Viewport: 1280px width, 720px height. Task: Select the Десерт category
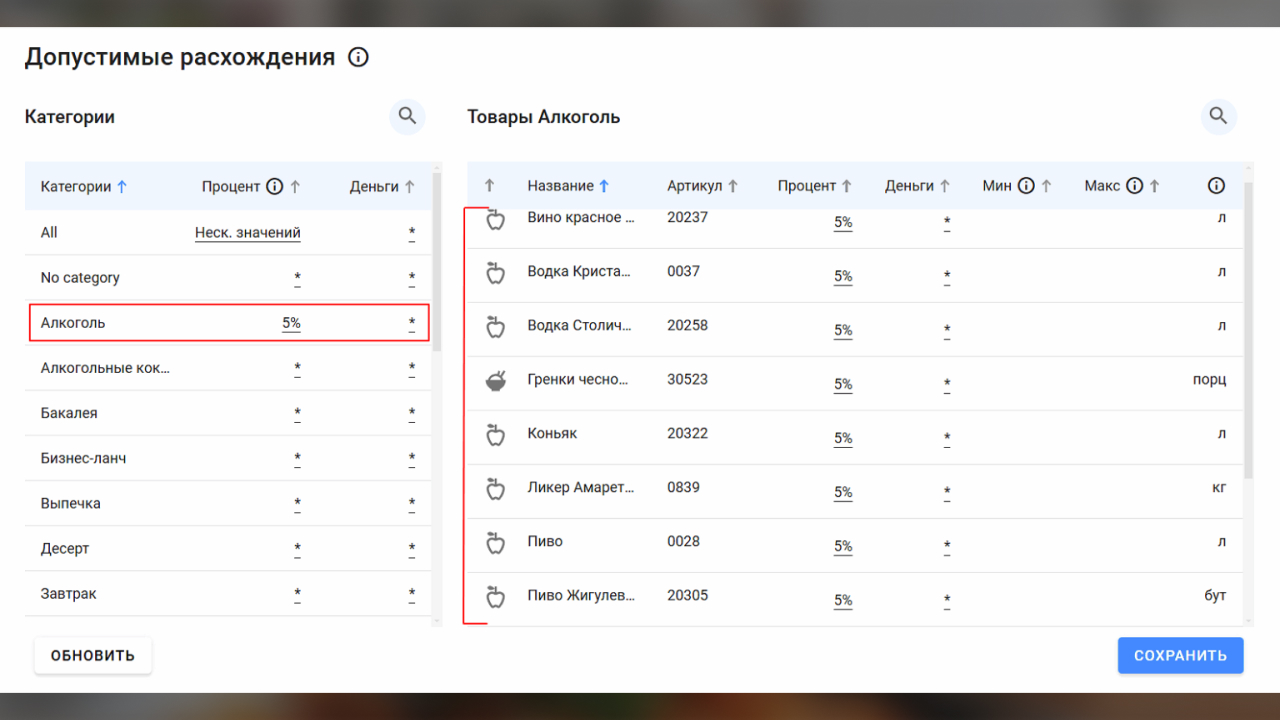(228, 548)
